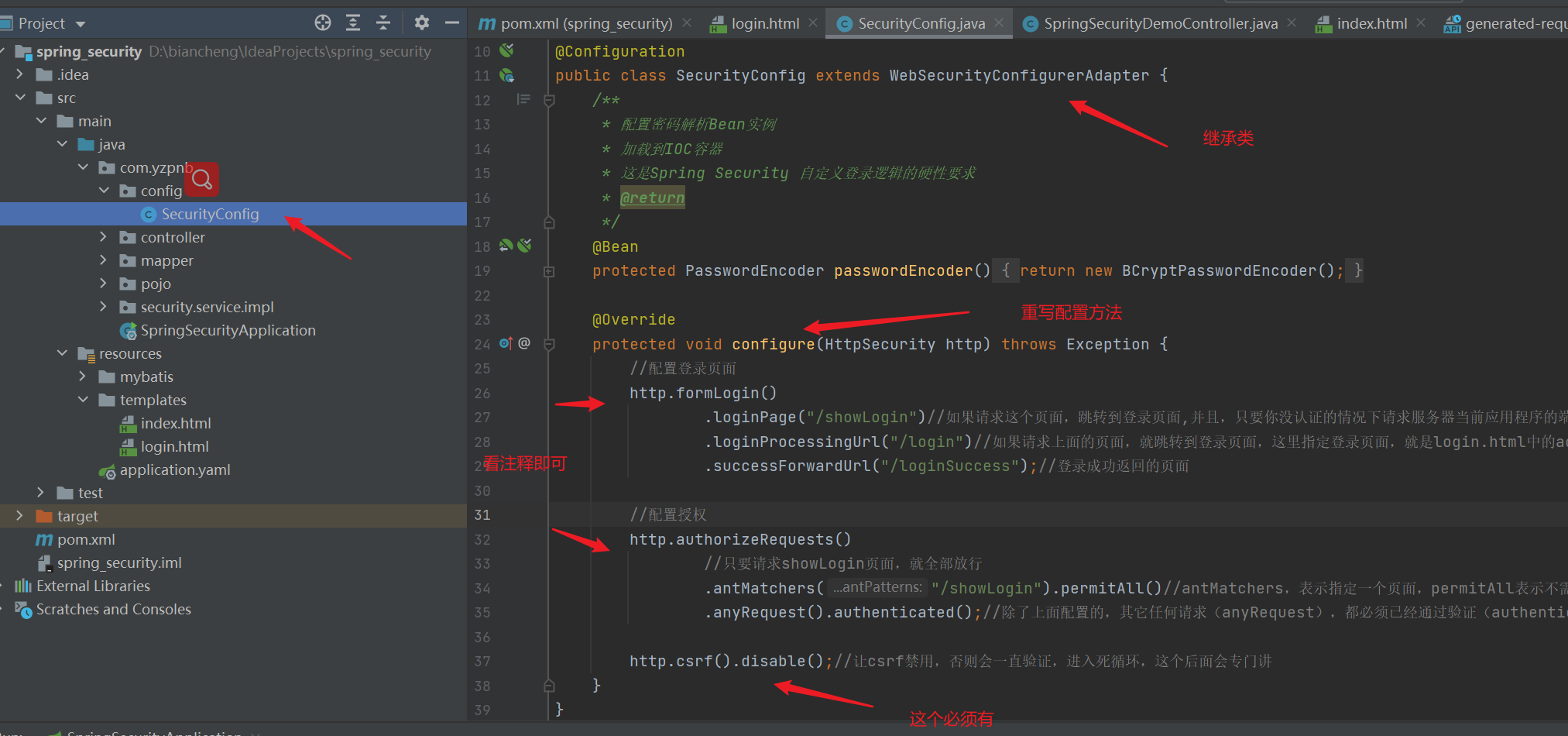Open the Project panel settings gear
1568x736 pixels.
click(421, 22)
